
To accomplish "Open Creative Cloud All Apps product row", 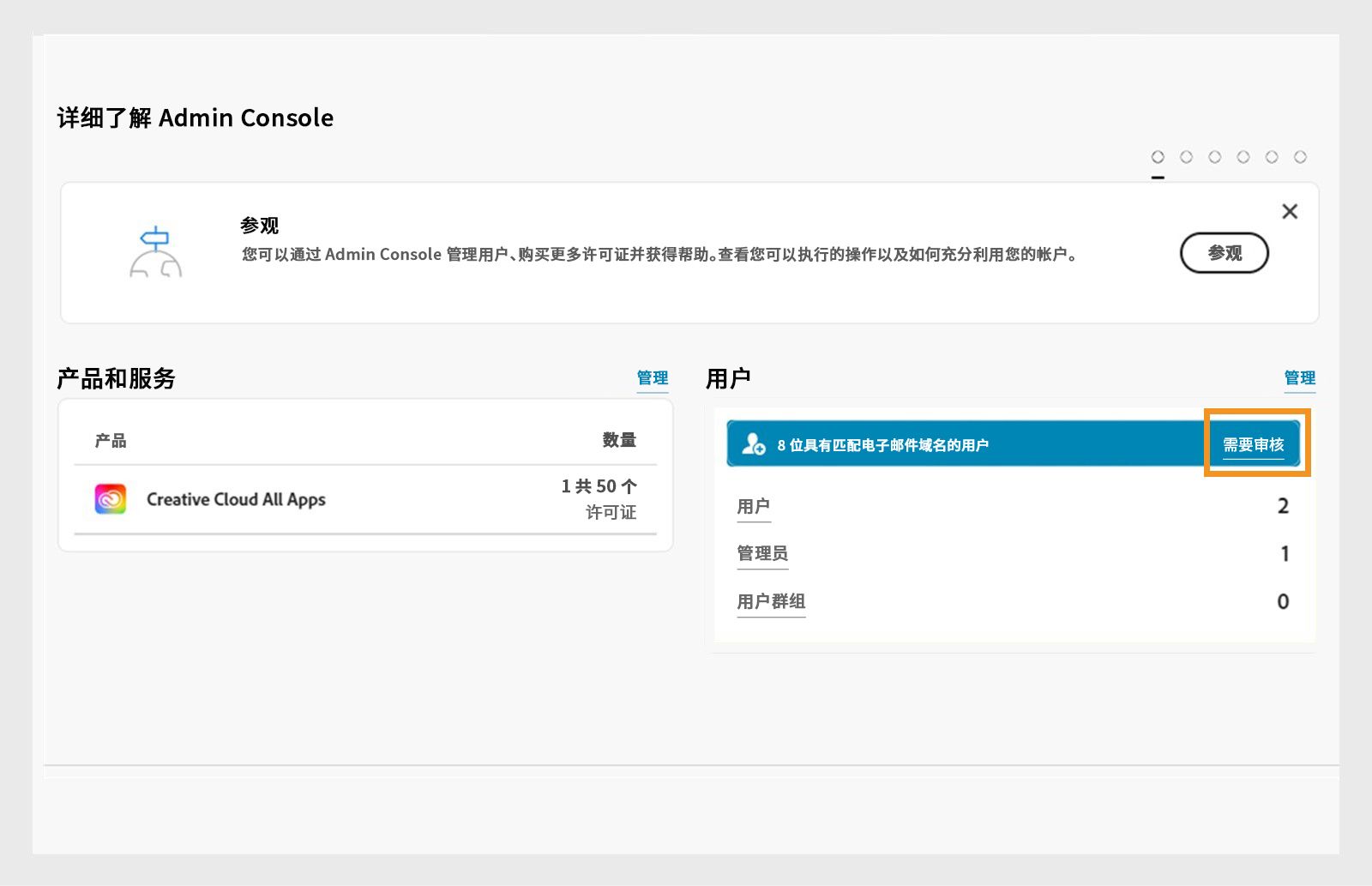I will [365, 499].
